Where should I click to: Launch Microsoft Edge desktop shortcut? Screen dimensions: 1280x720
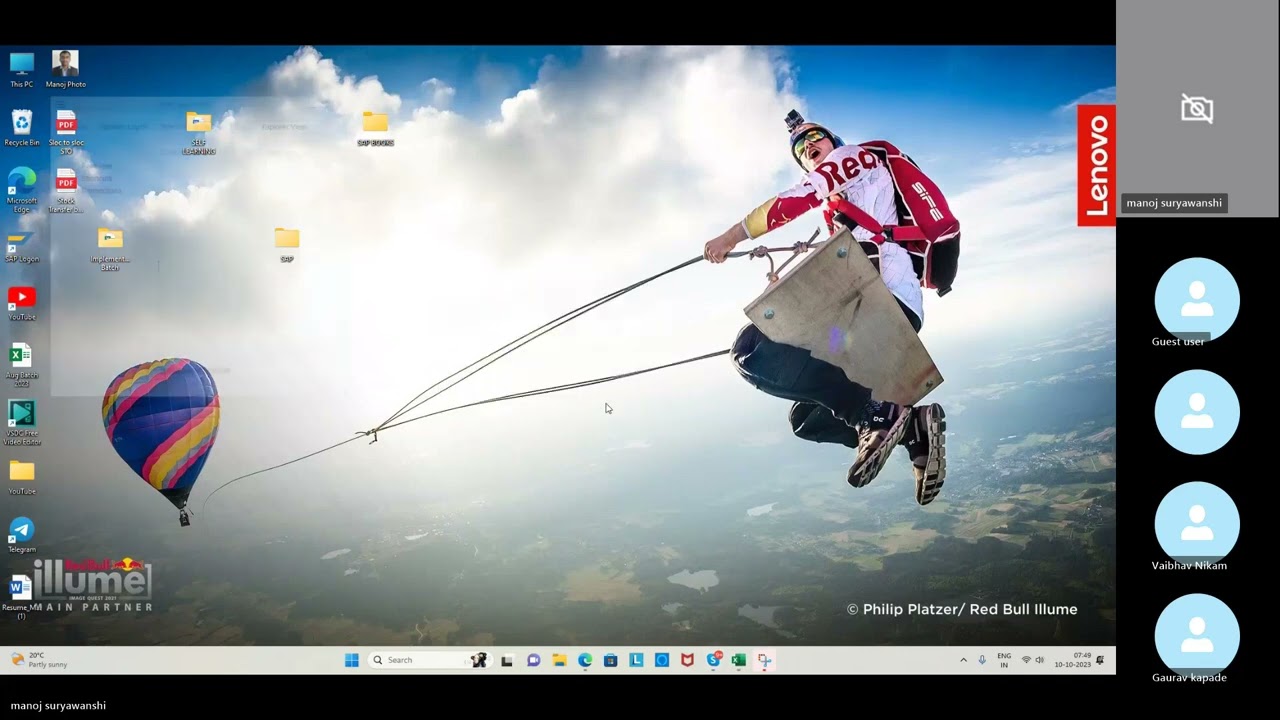(x=21, y=190)
